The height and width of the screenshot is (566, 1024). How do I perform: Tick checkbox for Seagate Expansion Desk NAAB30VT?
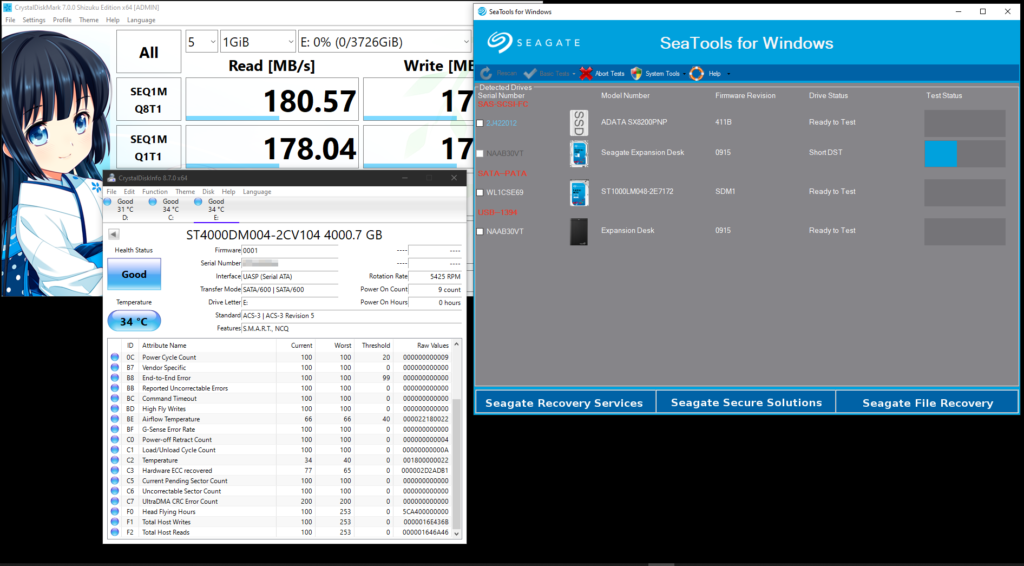click(480, 153)
